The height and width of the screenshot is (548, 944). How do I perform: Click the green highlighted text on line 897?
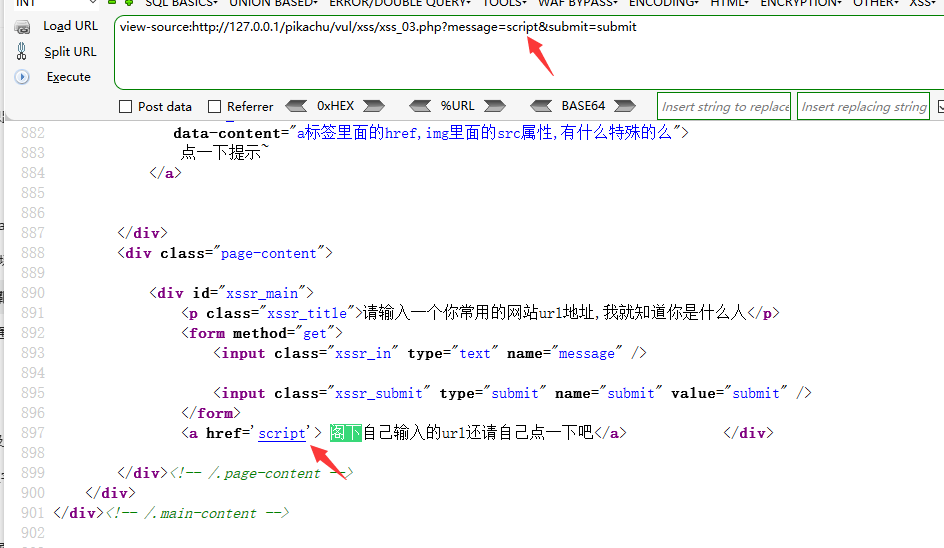point(346,433)
